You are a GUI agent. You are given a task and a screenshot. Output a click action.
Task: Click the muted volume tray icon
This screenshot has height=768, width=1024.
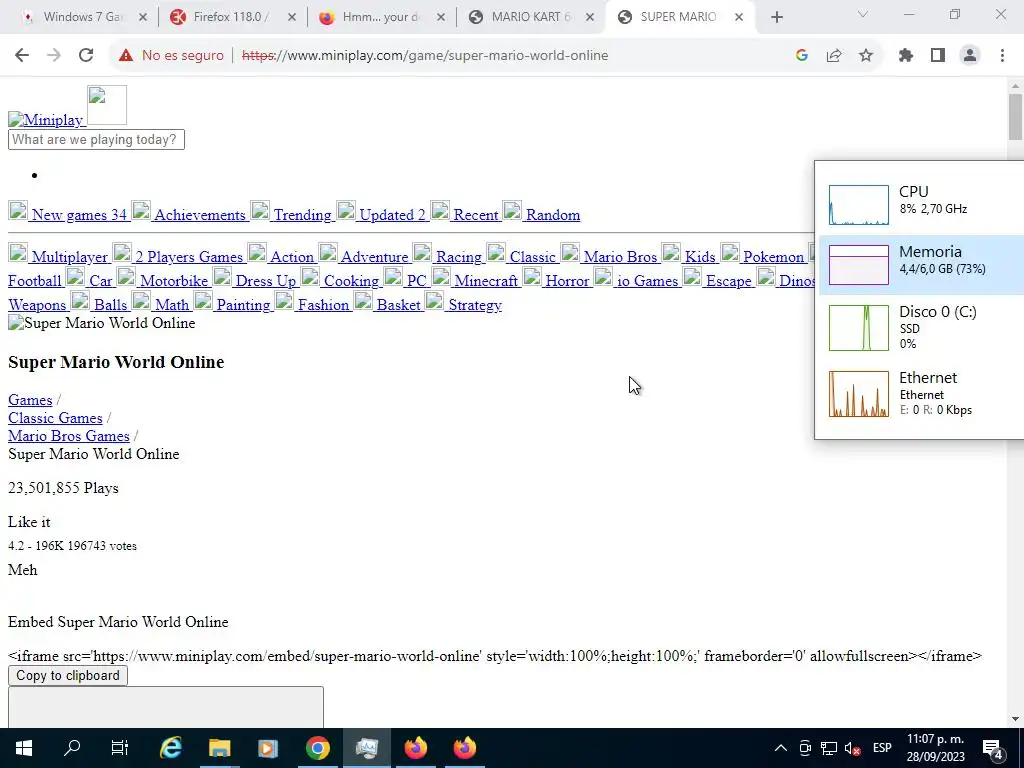point(852,748)
